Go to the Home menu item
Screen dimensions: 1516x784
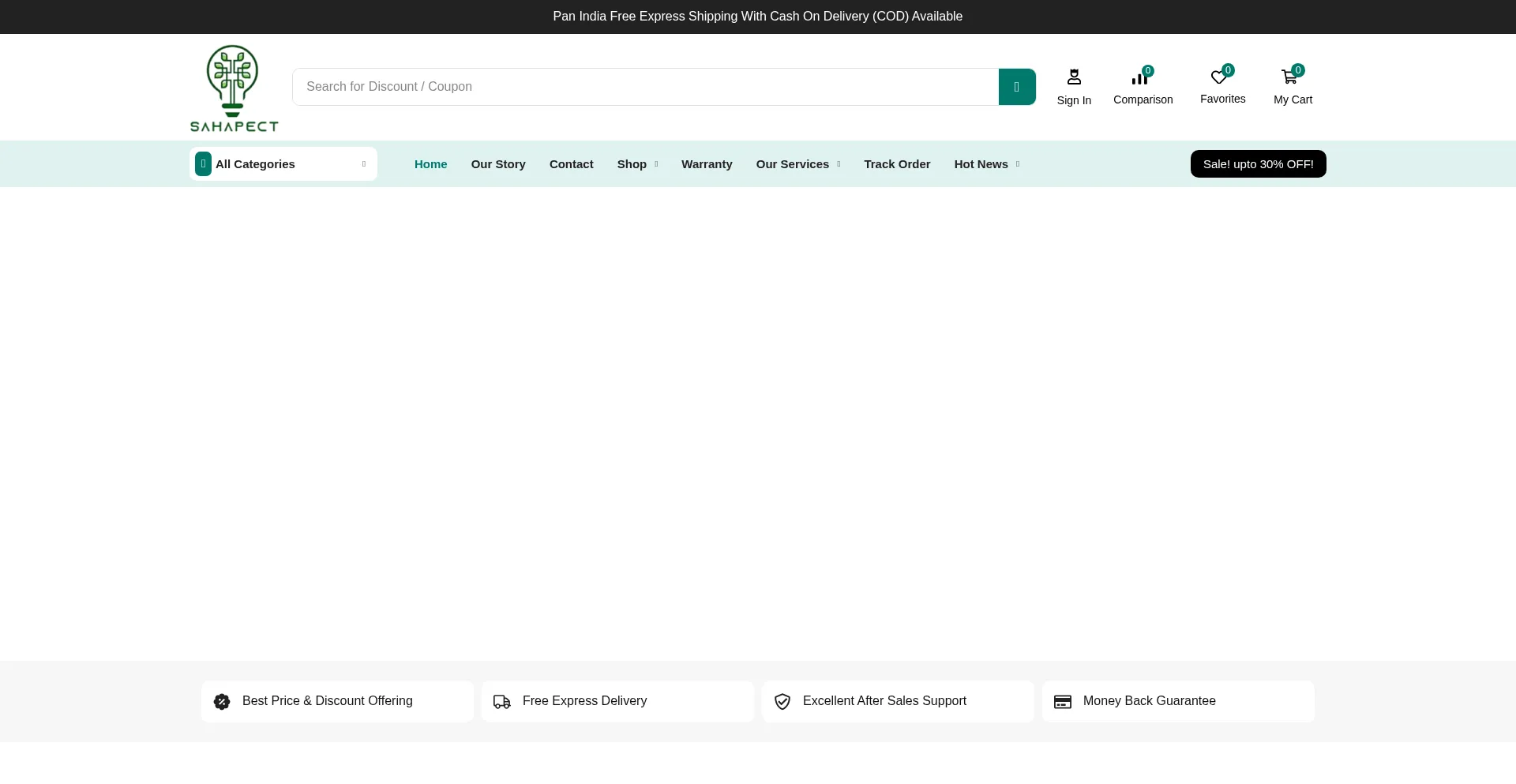click(430, 164)
